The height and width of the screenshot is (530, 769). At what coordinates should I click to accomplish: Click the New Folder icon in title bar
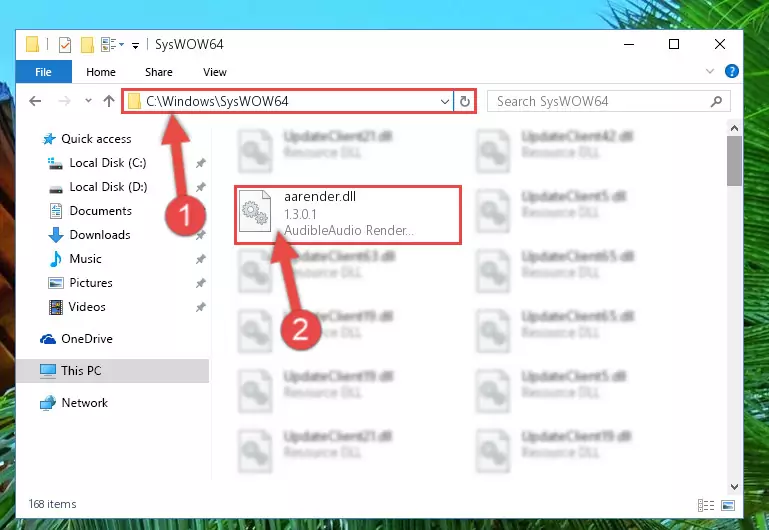coord(87,45)
